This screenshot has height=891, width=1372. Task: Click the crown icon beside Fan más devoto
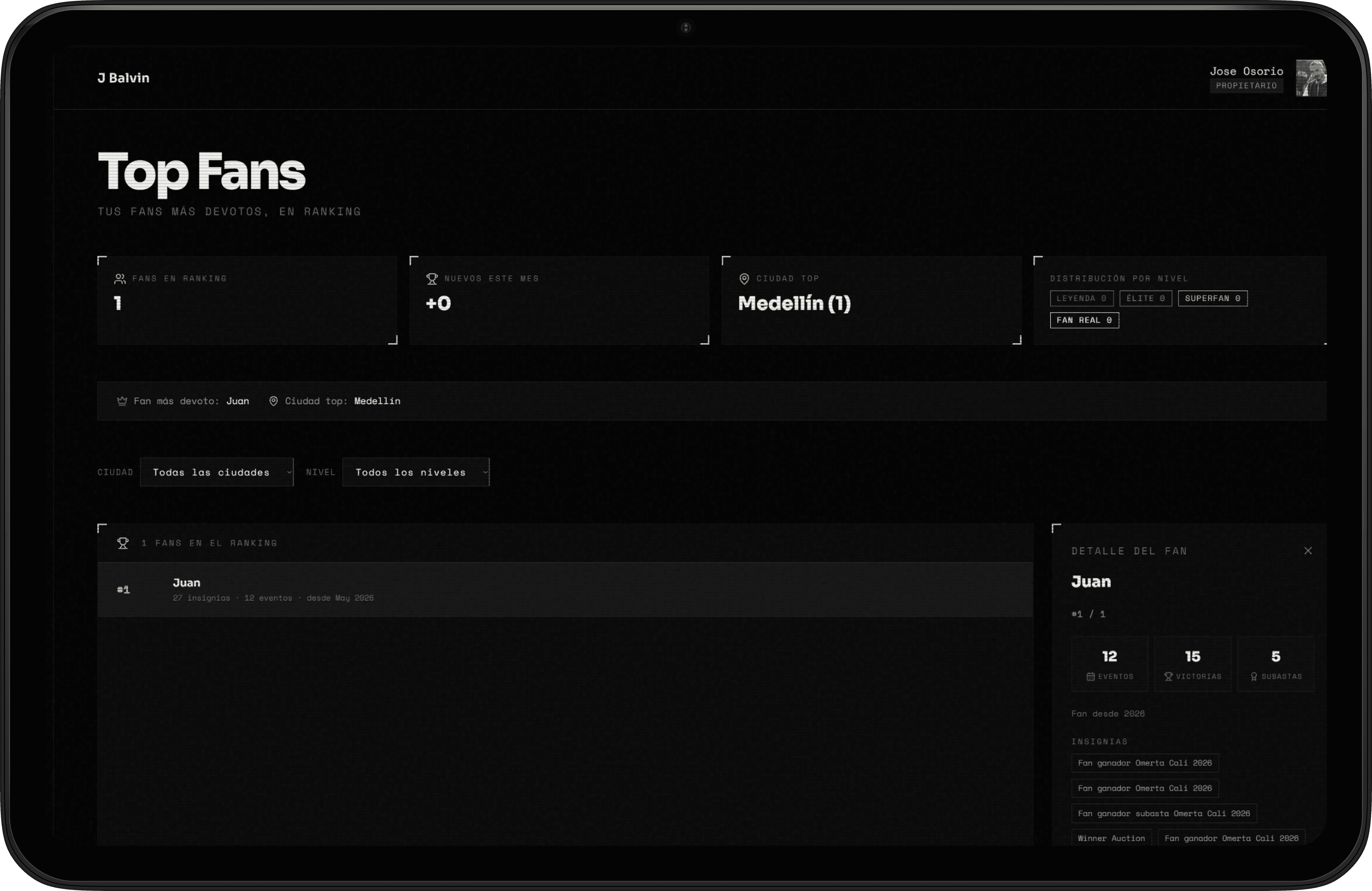tap(122, 401)
